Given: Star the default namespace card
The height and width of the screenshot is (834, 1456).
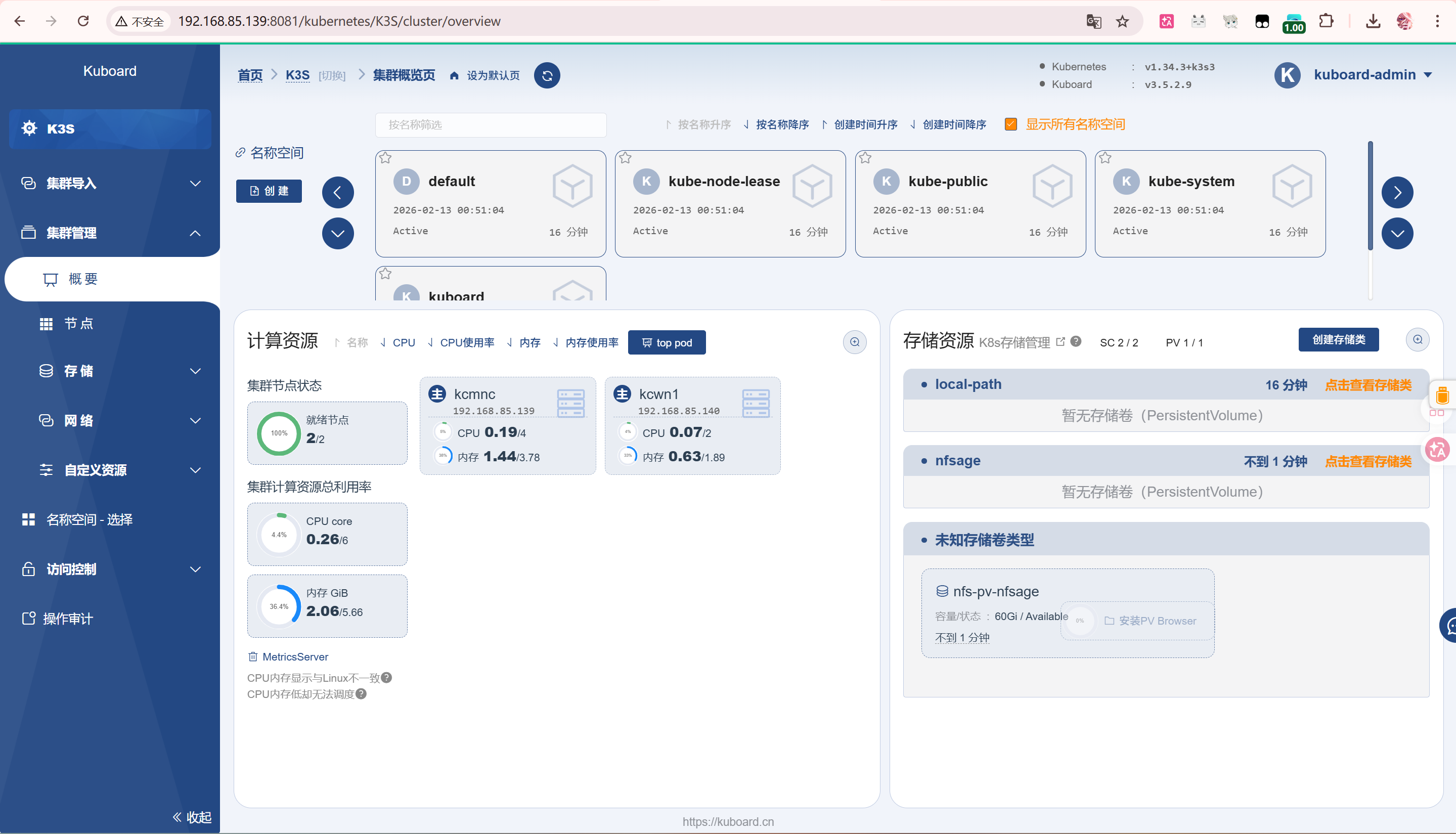Looking at the screenshot, I should [385, 158].
